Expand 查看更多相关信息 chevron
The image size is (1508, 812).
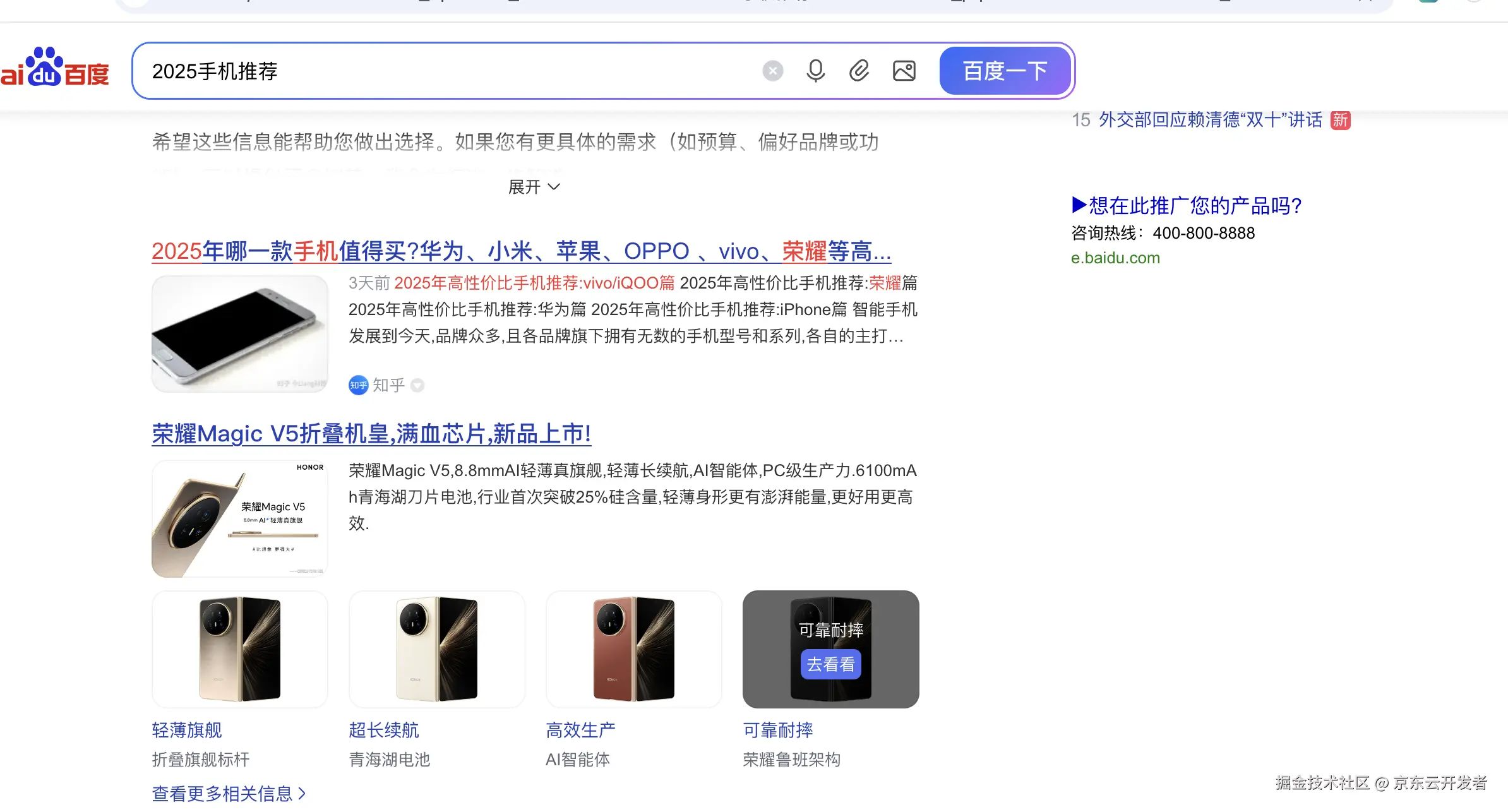point(302,794)
